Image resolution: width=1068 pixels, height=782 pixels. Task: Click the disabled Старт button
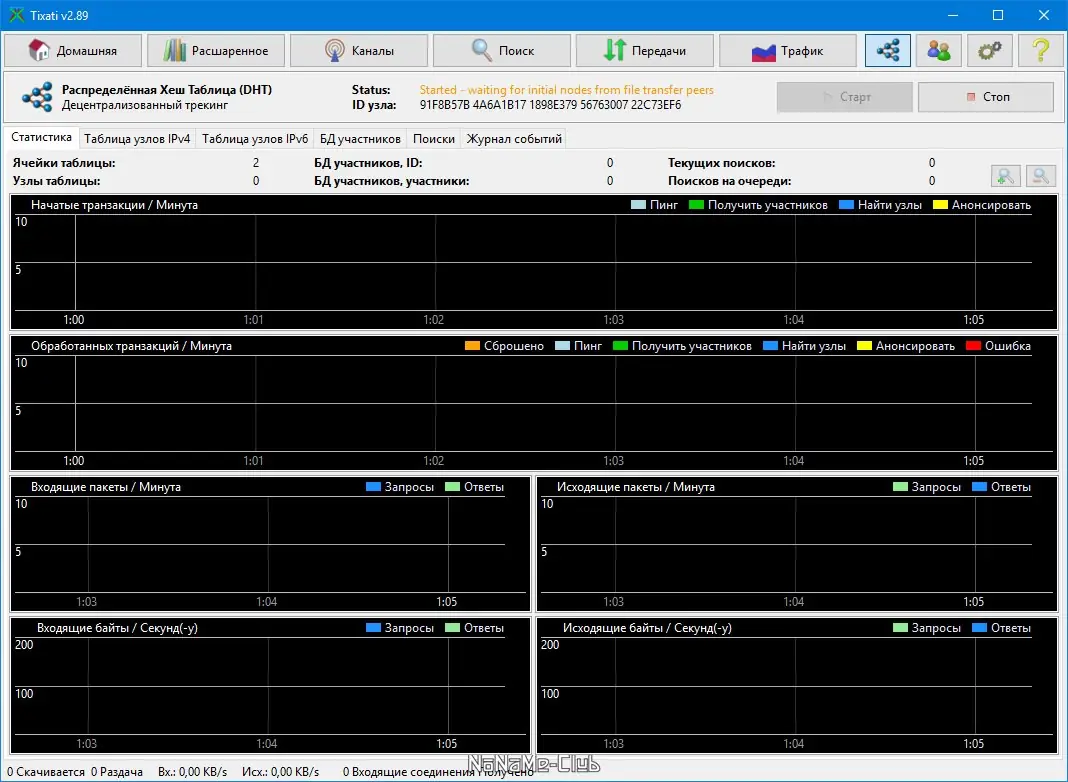[x=845, y=97]
